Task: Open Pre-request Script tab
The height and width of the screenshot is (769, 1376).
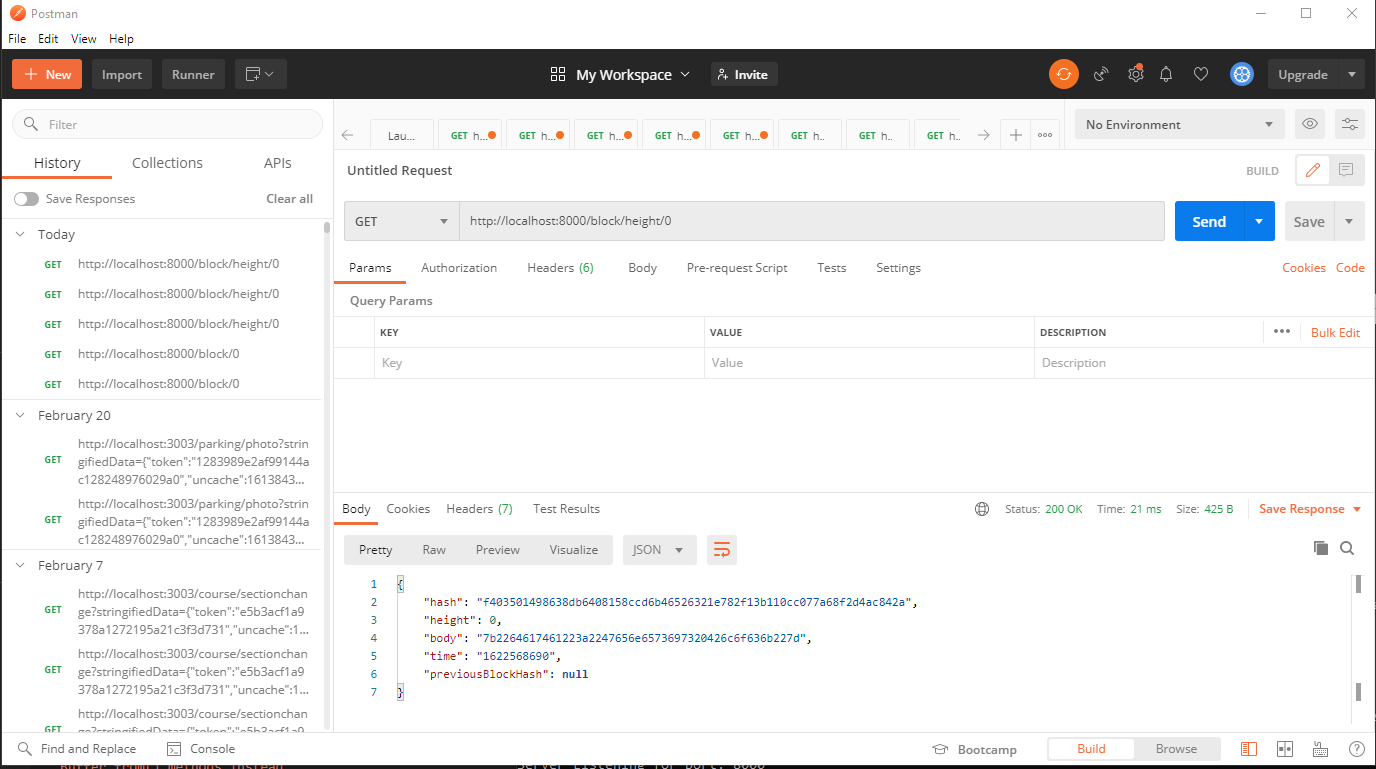Action: (x=737, y=268)
